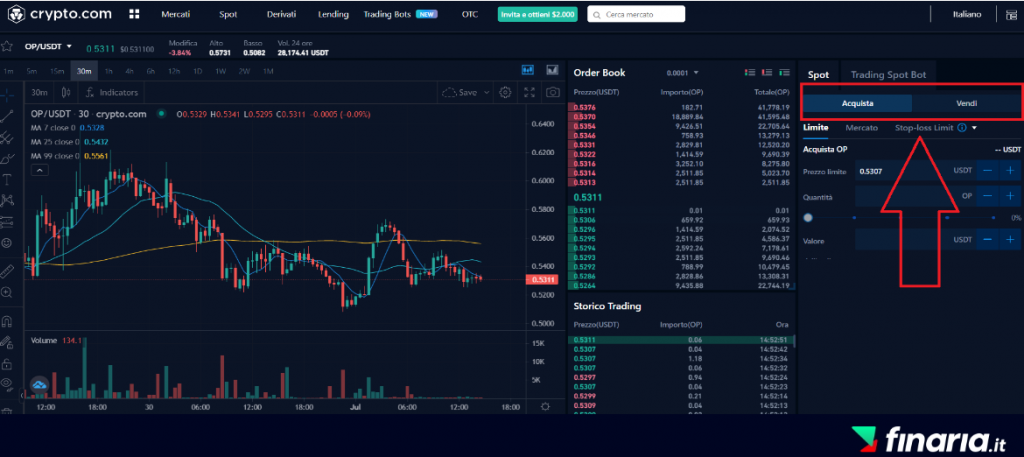Screen dimensions: 1024x457
Task: Open the apps grid menu icon
Action: pyautogui.click(x=135, y=14)
